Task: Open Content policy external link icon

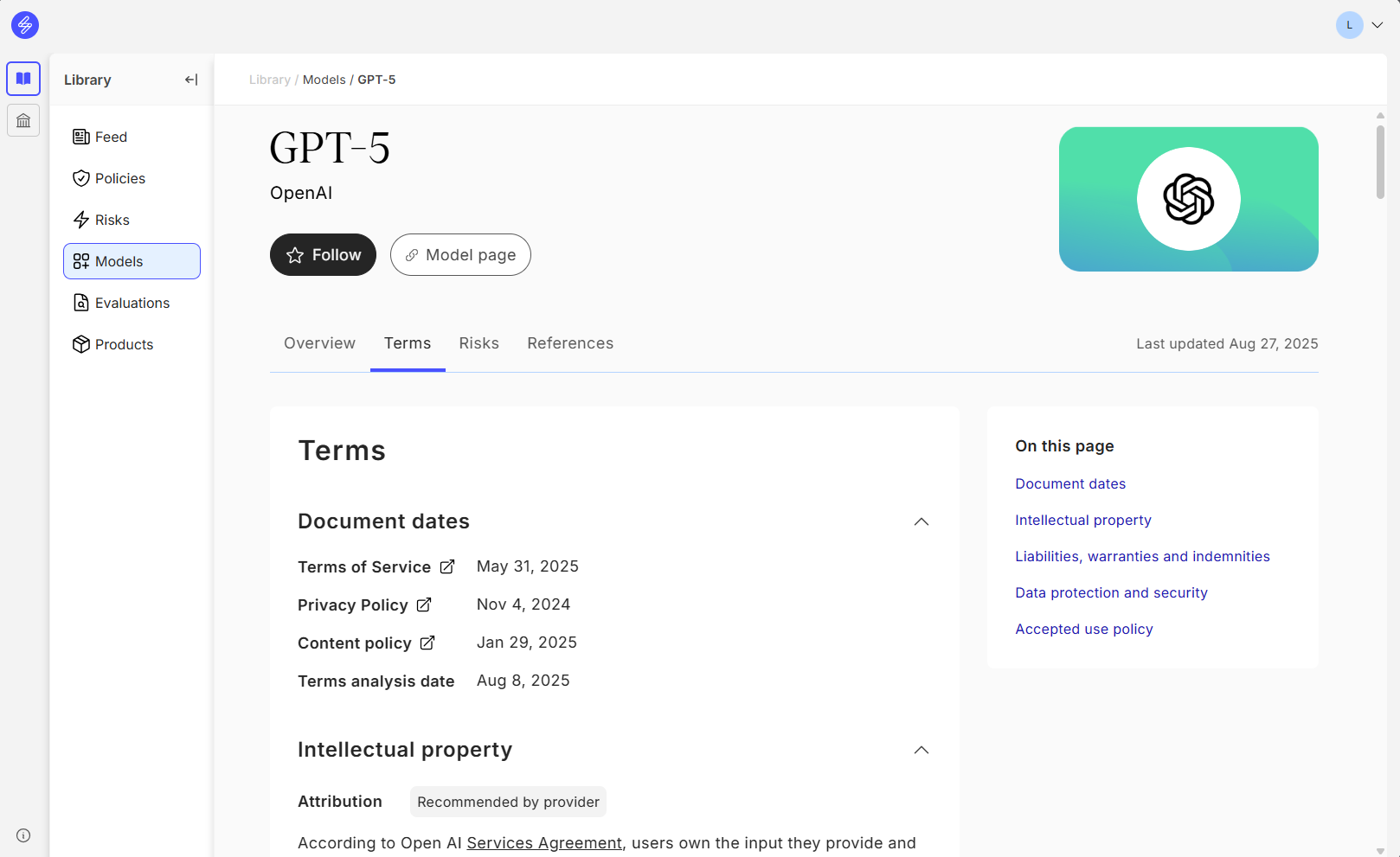Action: tap(427, 643)
